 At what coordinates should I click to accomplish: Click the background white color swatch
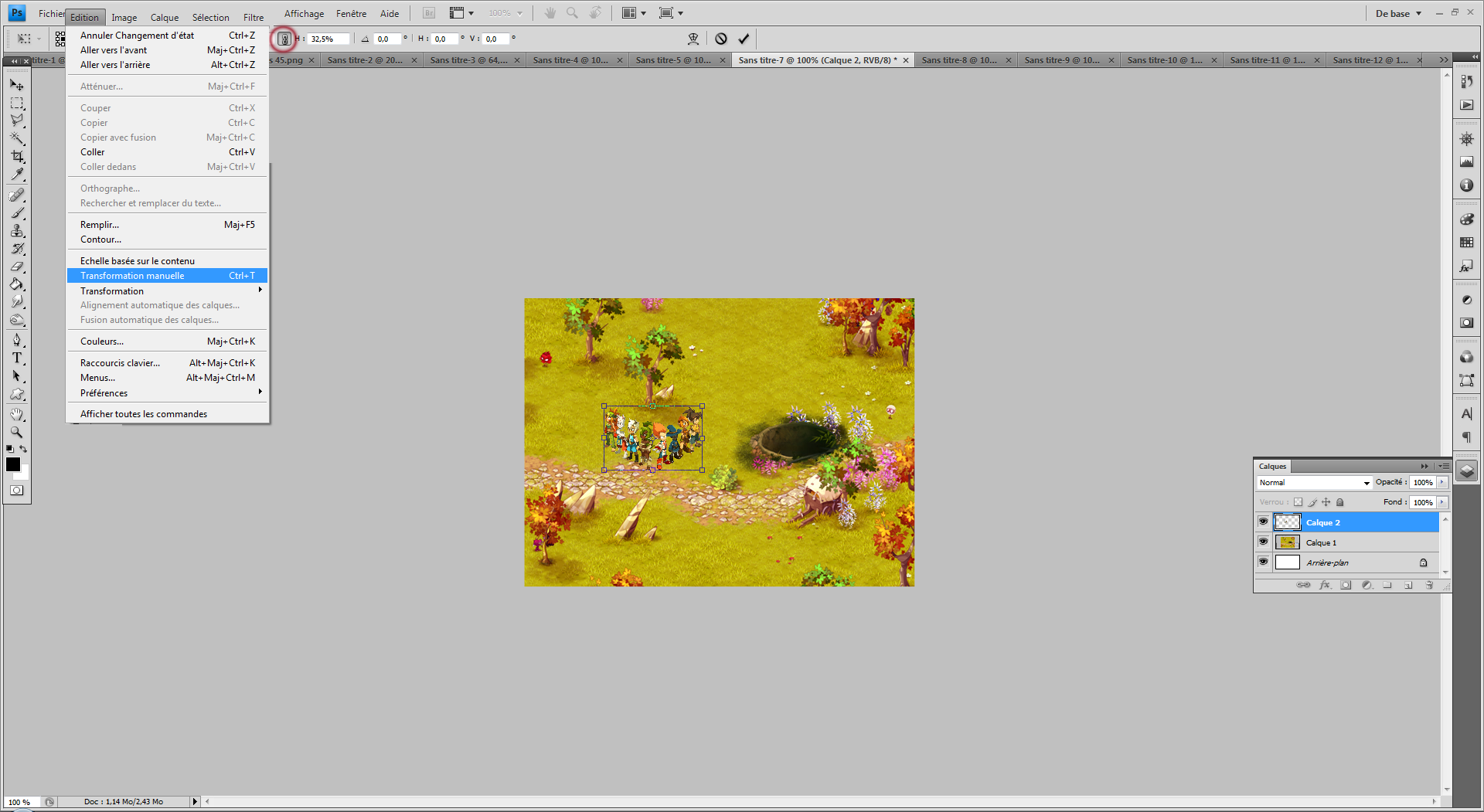pyautogui.click(x=25, y=473)
